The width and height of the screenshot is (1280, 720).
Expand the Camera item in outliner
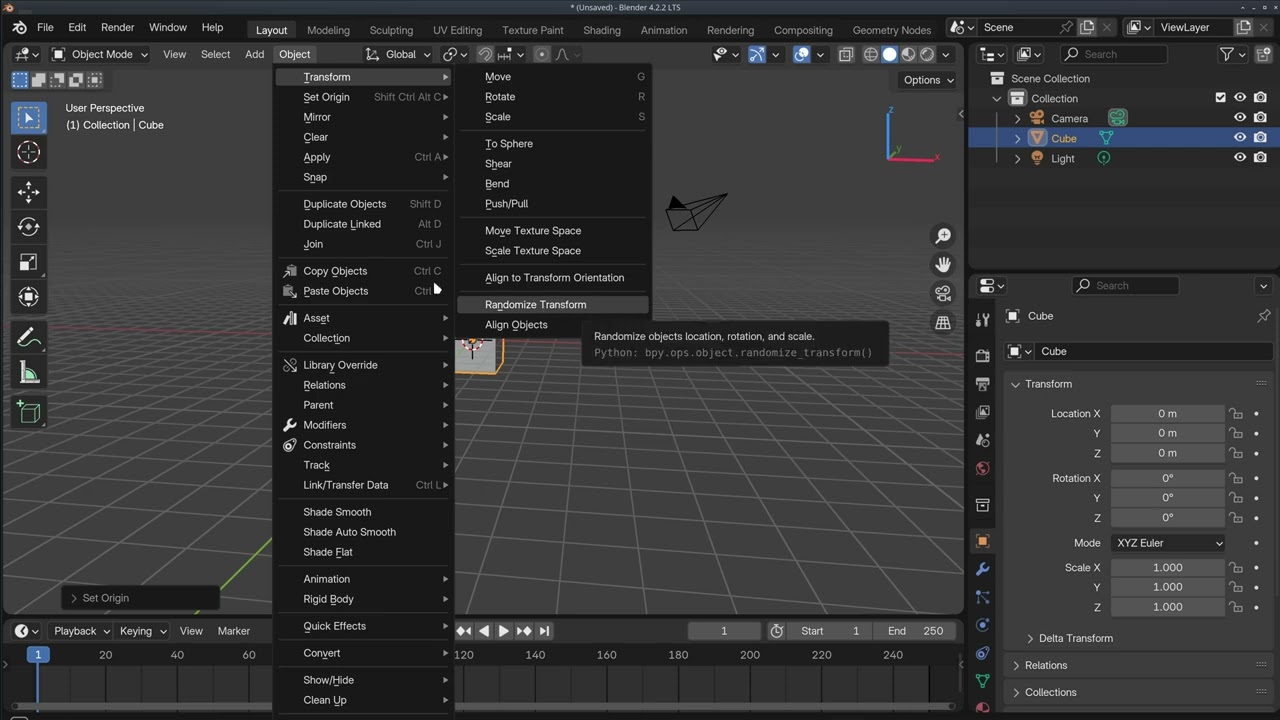tap(1018, 118)
